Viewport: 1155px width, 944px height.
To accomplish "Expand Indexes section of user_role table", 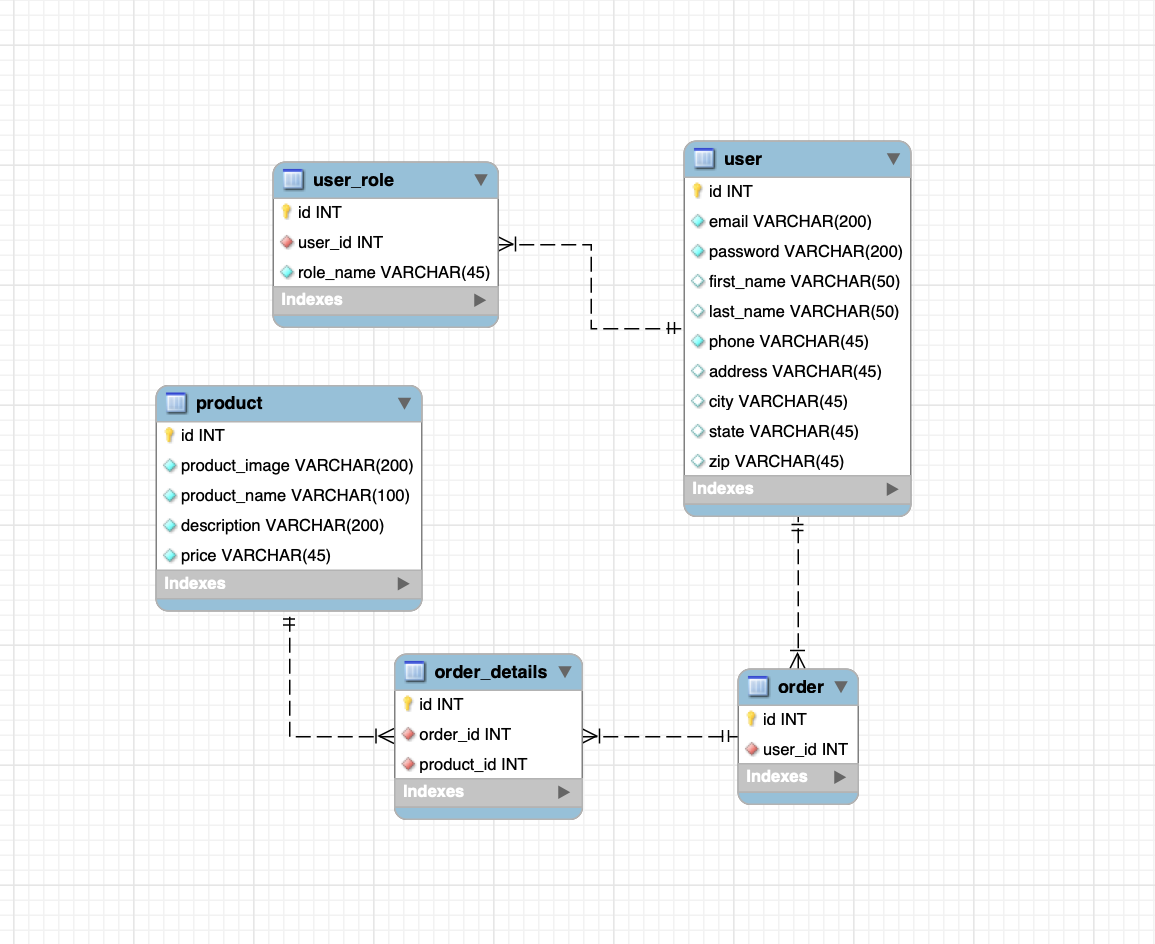I will tap(480, 300).
